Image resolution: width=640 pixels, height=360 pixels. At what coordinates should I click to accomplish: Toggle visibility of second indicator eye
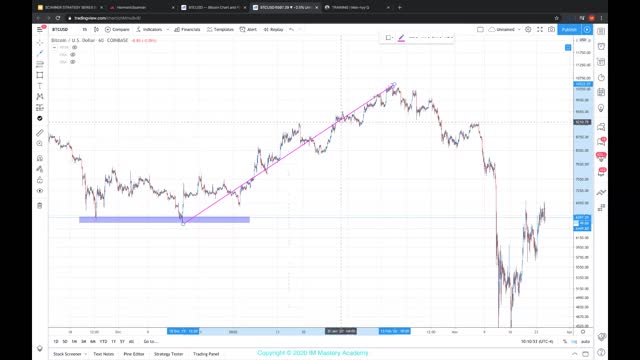pyautogui.click(x=73, y=55)
